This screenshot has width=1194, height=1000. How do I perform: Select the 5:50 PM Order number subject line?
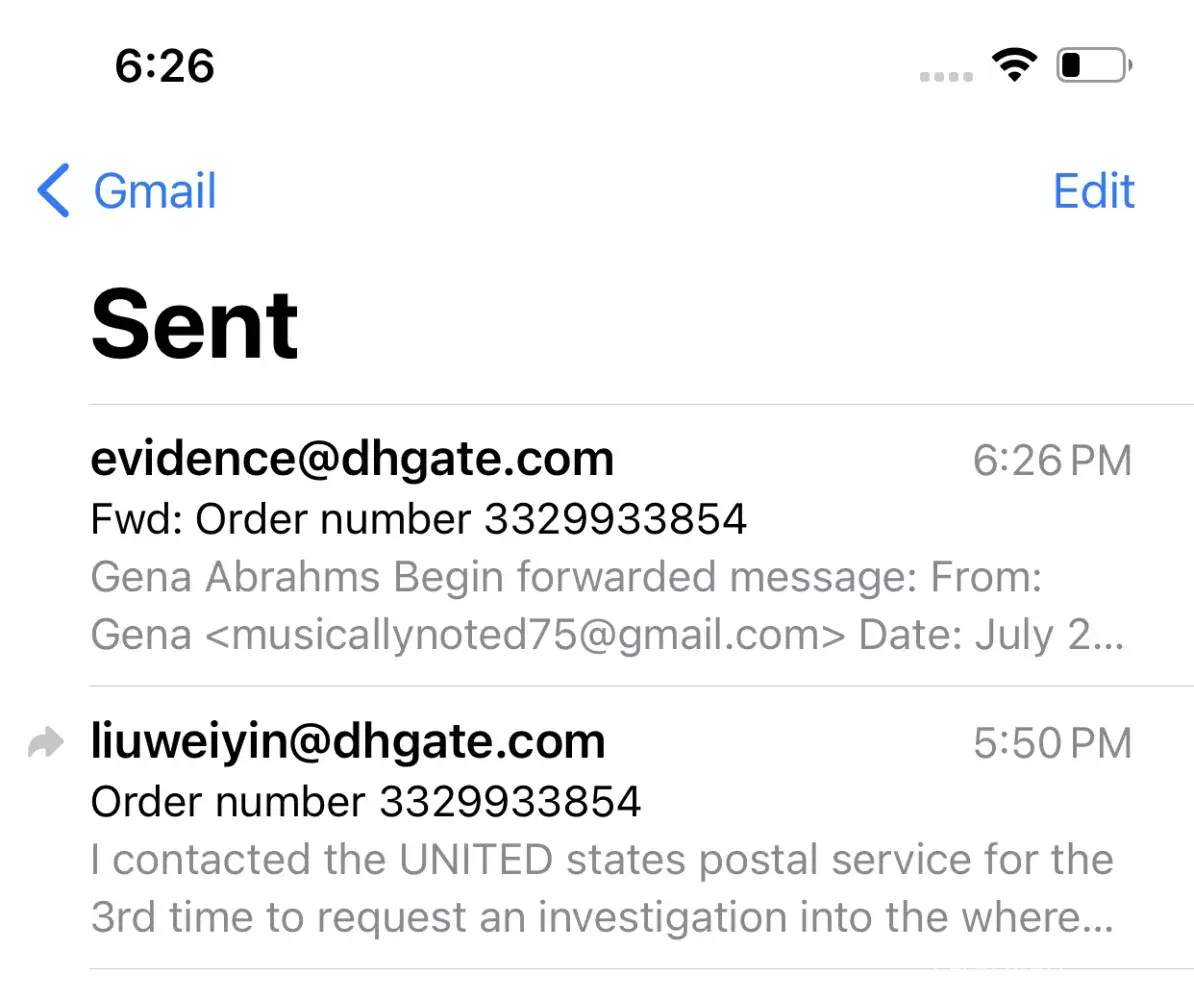(366, 801)
